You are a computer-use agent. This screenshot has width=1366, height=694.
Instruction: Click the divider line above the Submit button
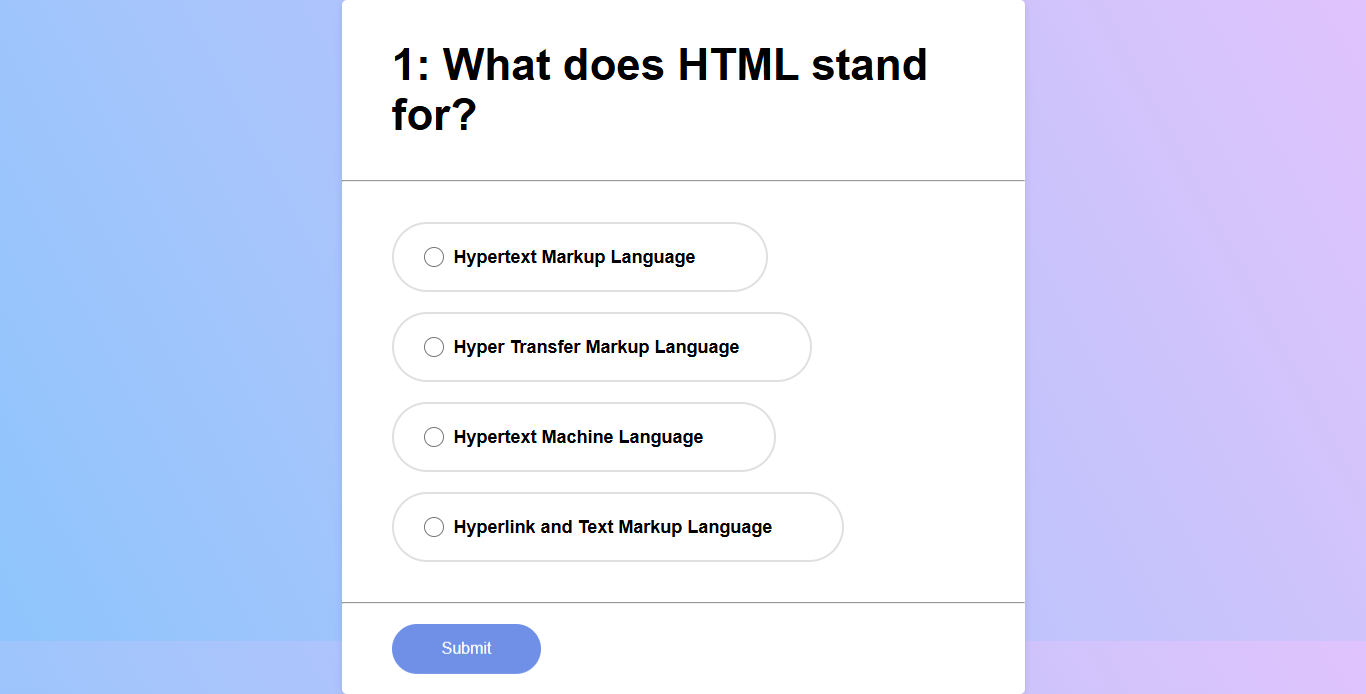(683, 603)
